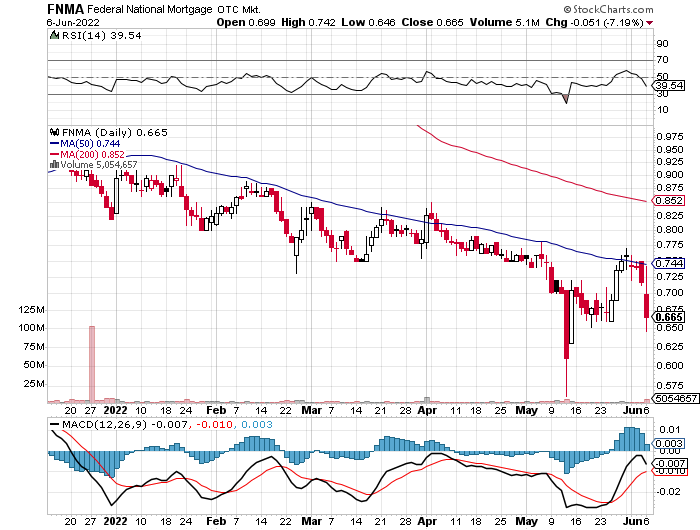Click the MACD(12,26,9) legend label
The width and height of the screenshot is (700, 530).
pyautogui.click(x=104, y=424)
